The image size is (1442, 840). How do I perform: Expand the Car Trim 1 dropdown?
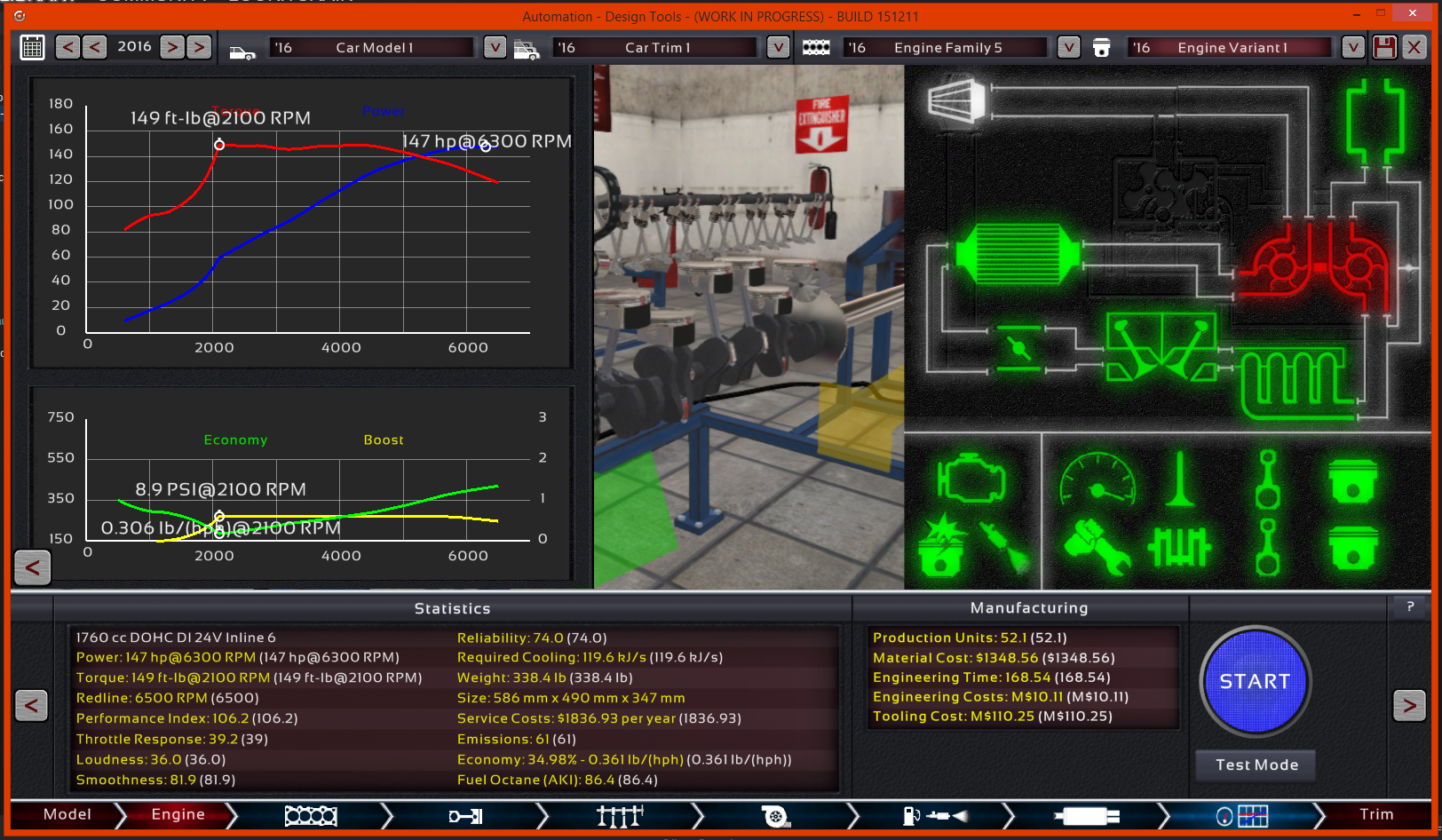point(778,48)
